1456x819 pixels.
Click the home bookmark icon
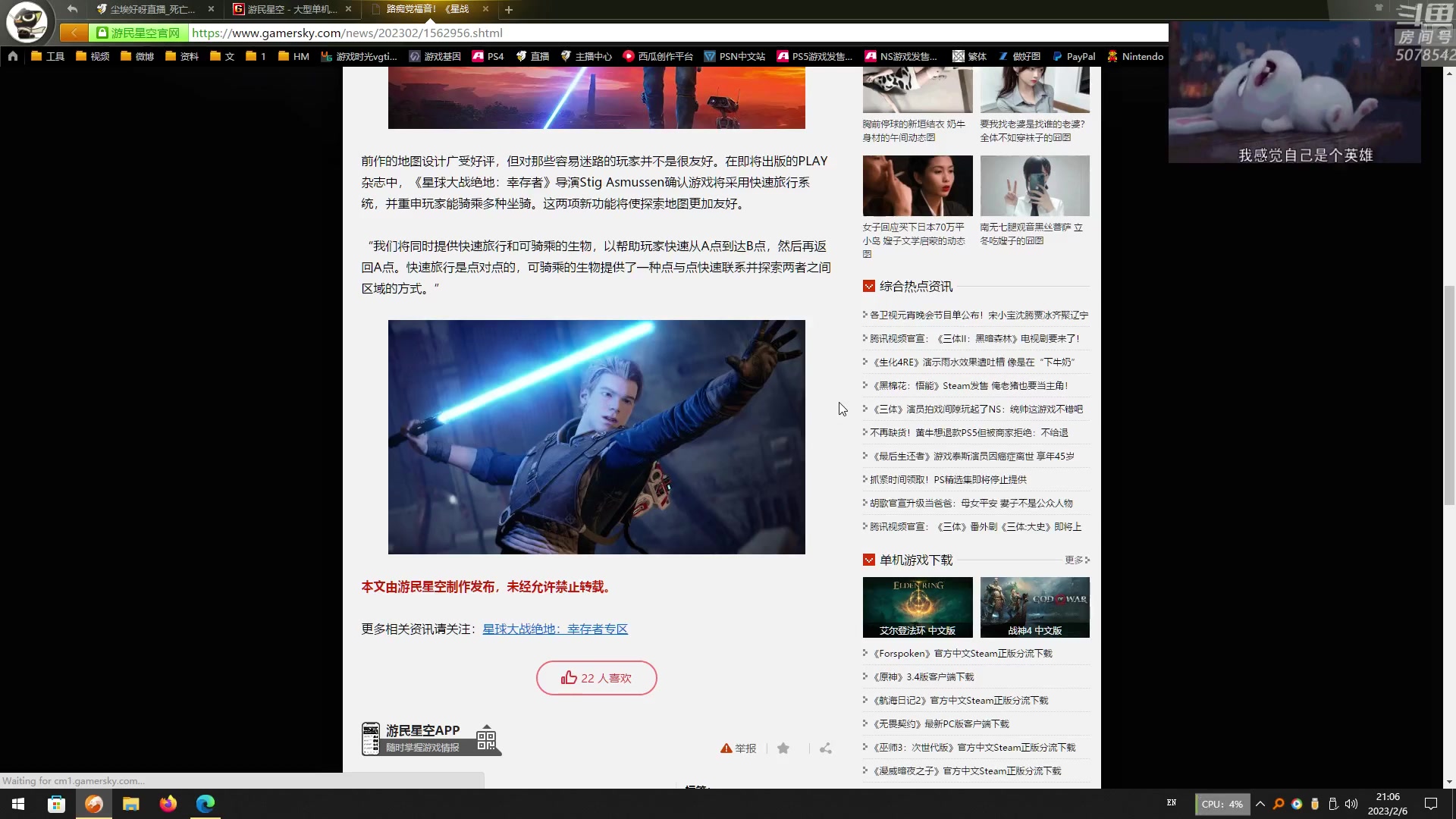(x=13, y=56)
